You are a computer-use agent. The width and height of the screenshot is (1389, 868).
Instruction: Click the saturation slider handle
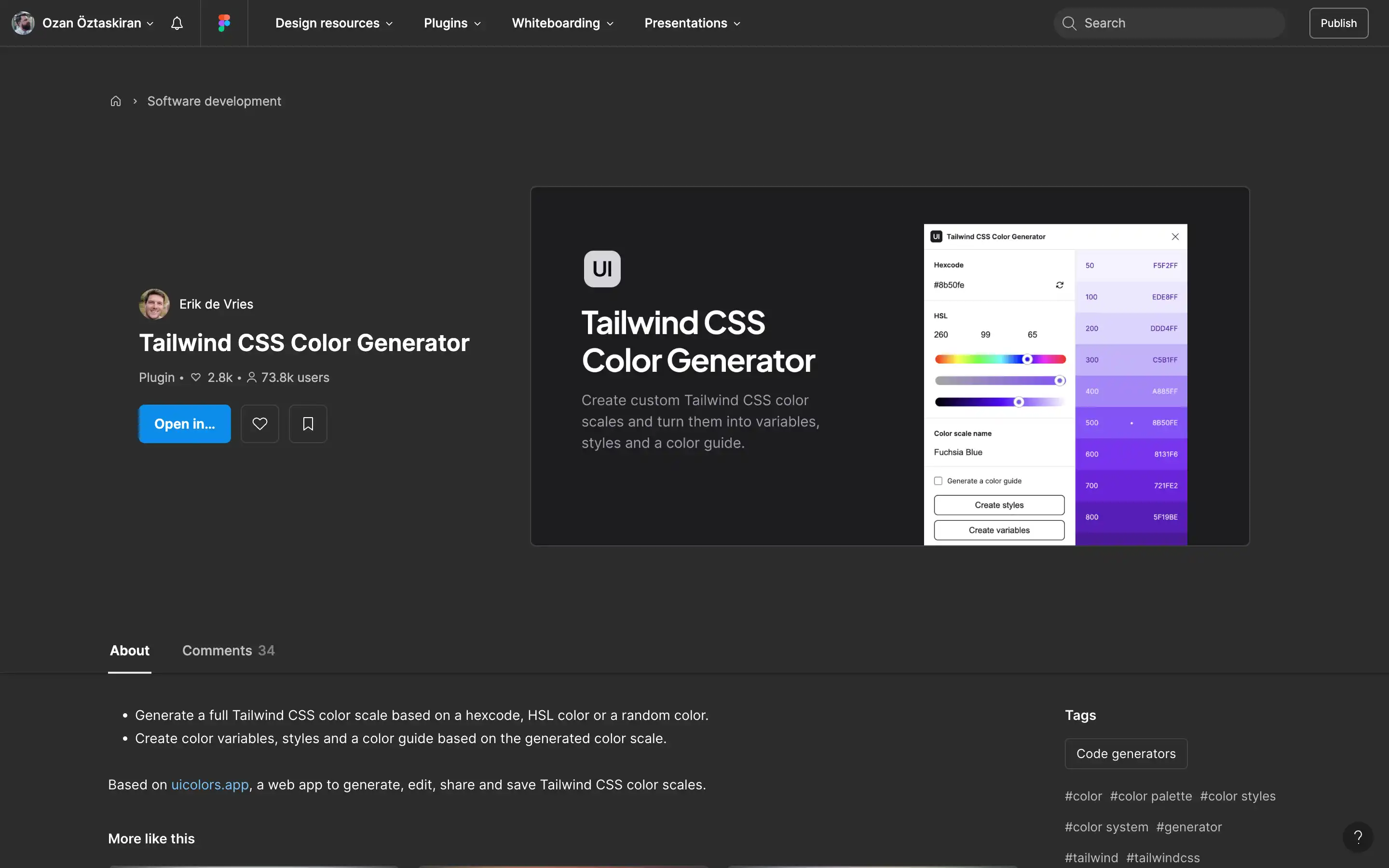1060,380
